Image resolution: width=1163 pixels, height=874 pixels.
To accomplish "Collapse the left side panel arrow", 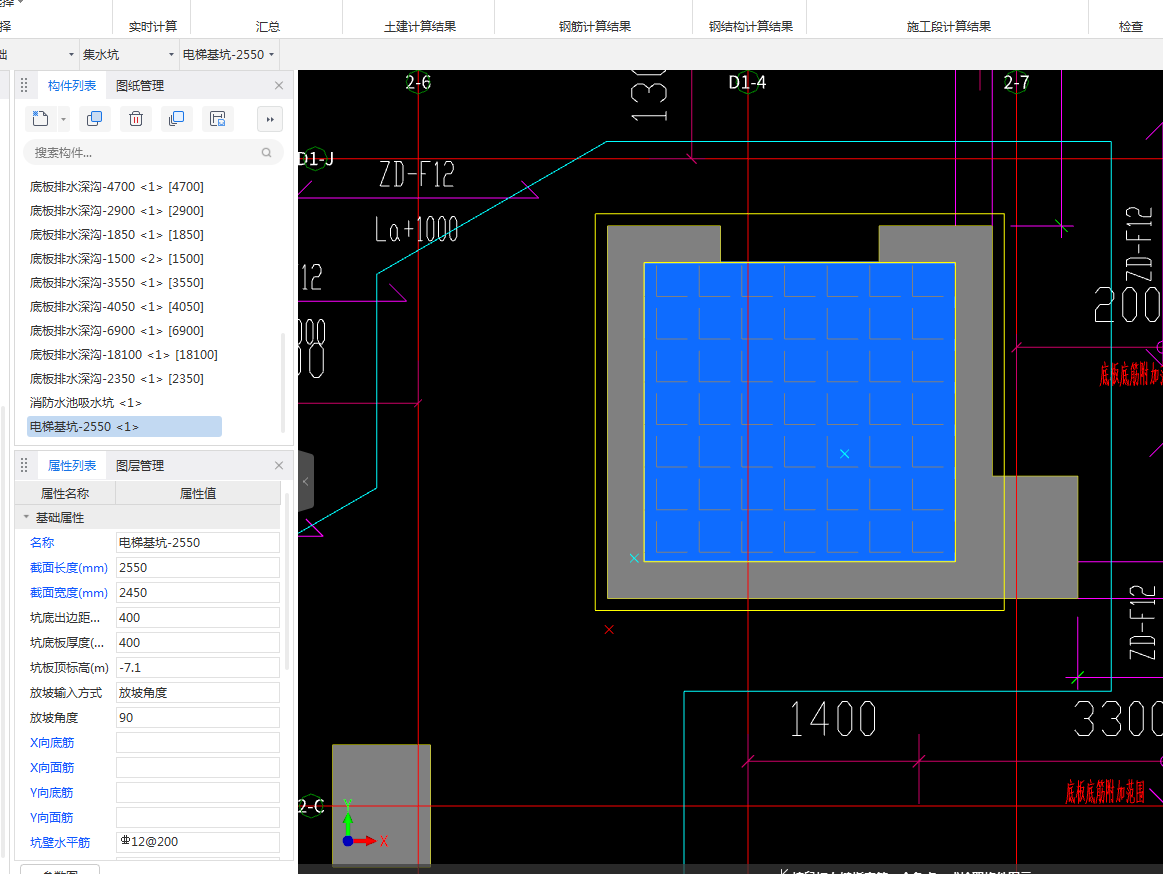I will 306,482.
